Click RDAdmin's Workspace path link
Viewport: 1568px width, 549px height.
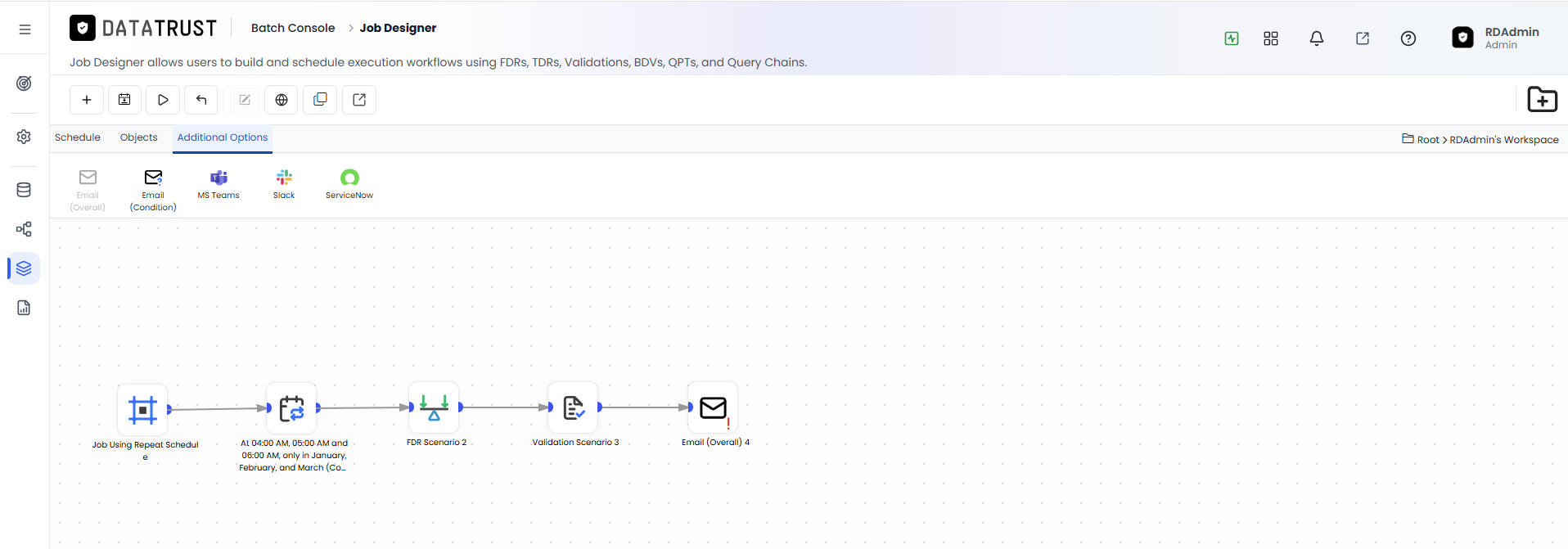[x=1504, y=140]
